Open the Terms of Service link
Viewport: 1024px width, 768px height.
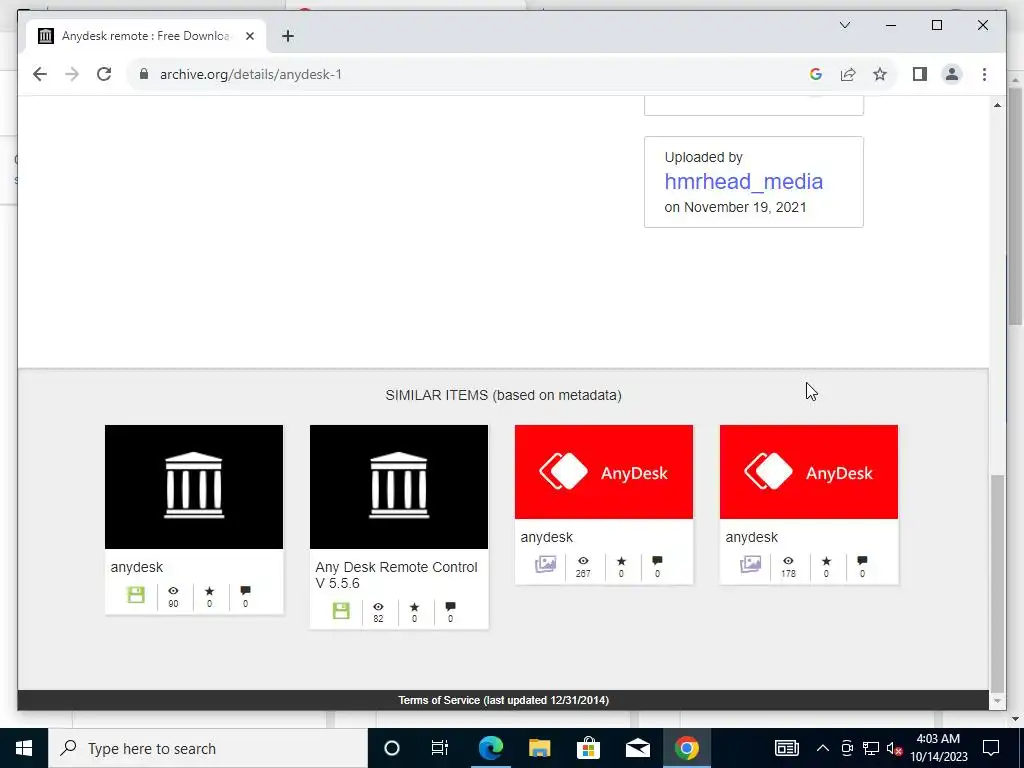[x=504, y=700]
